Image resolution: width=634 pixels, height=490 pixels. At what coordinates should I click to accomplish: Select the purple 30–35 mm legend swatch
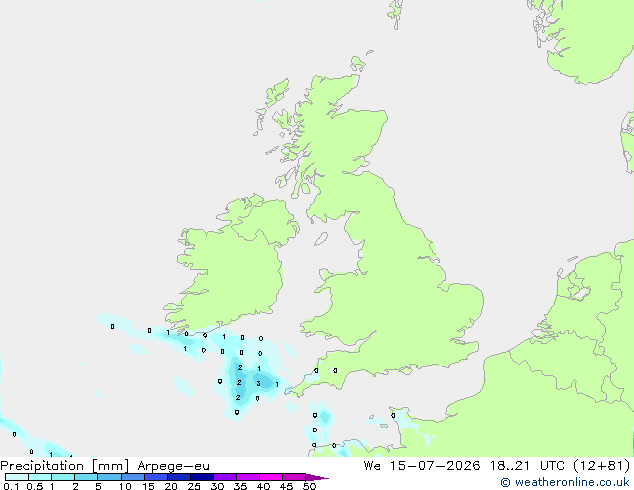[224, 477]
